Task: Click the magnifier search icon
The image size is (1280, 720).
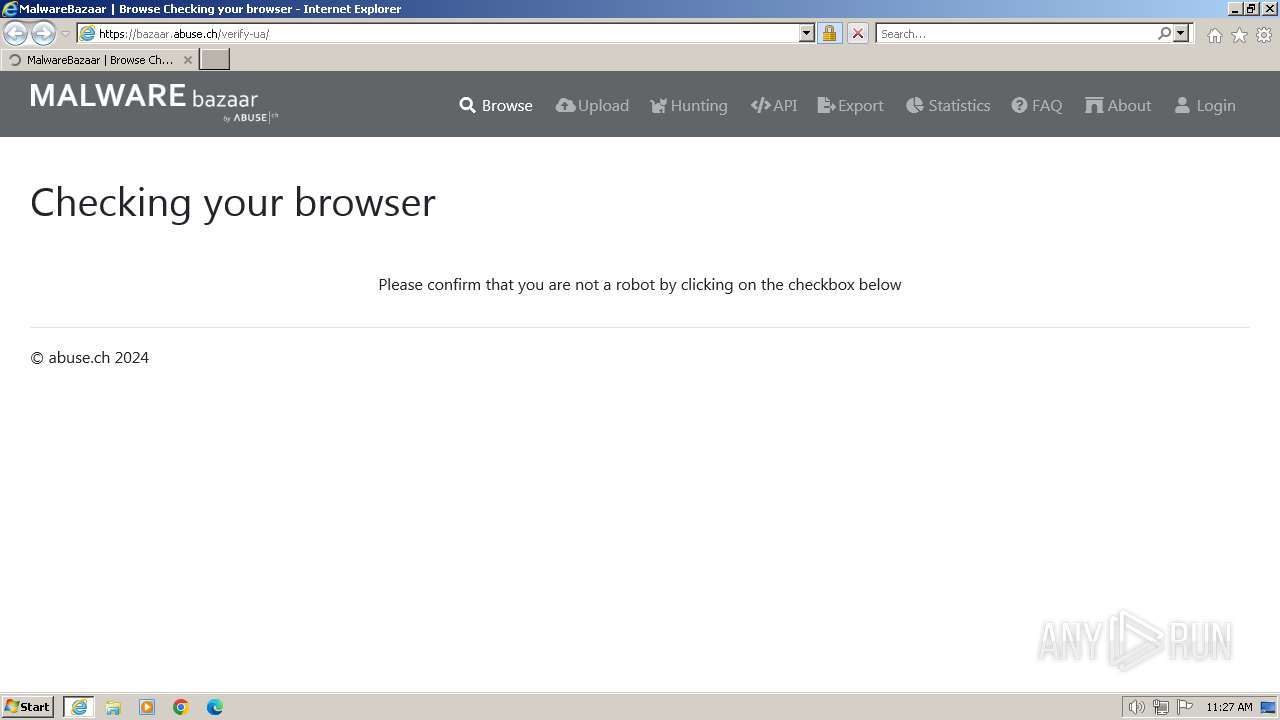Action: coord(1164,33)
